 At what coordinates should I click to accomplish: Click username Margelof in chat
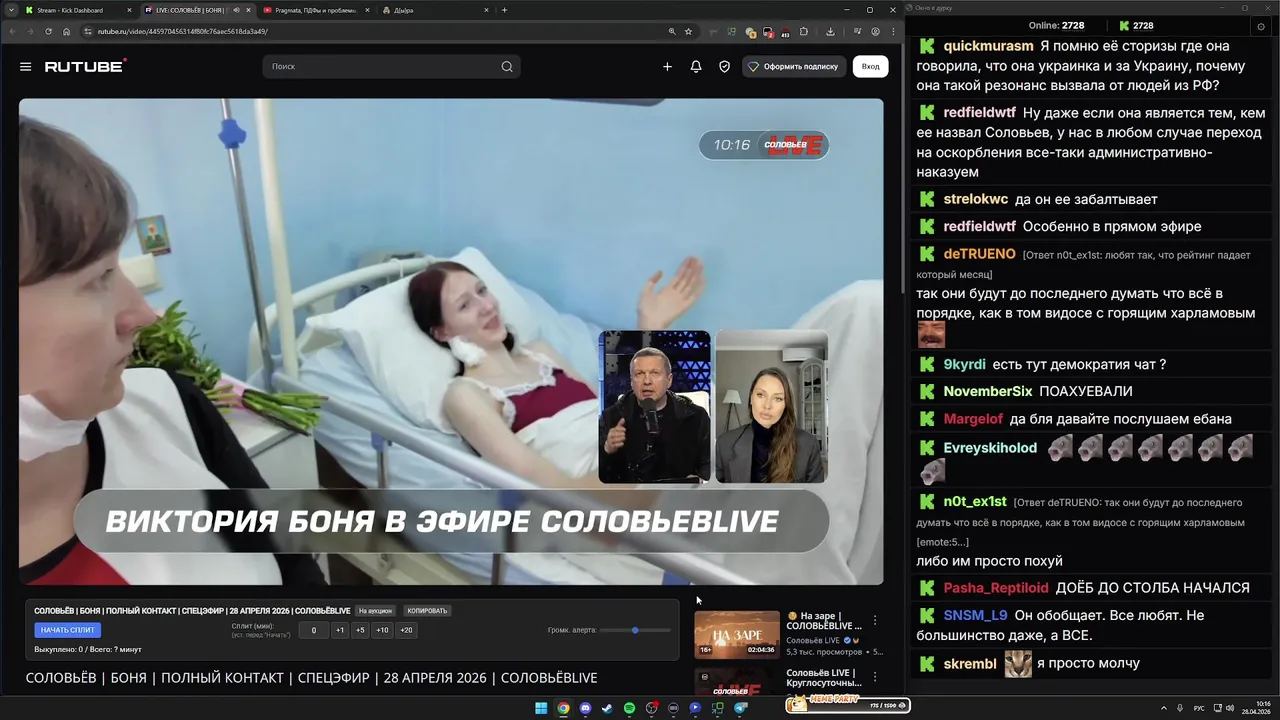tap(973, 419)
